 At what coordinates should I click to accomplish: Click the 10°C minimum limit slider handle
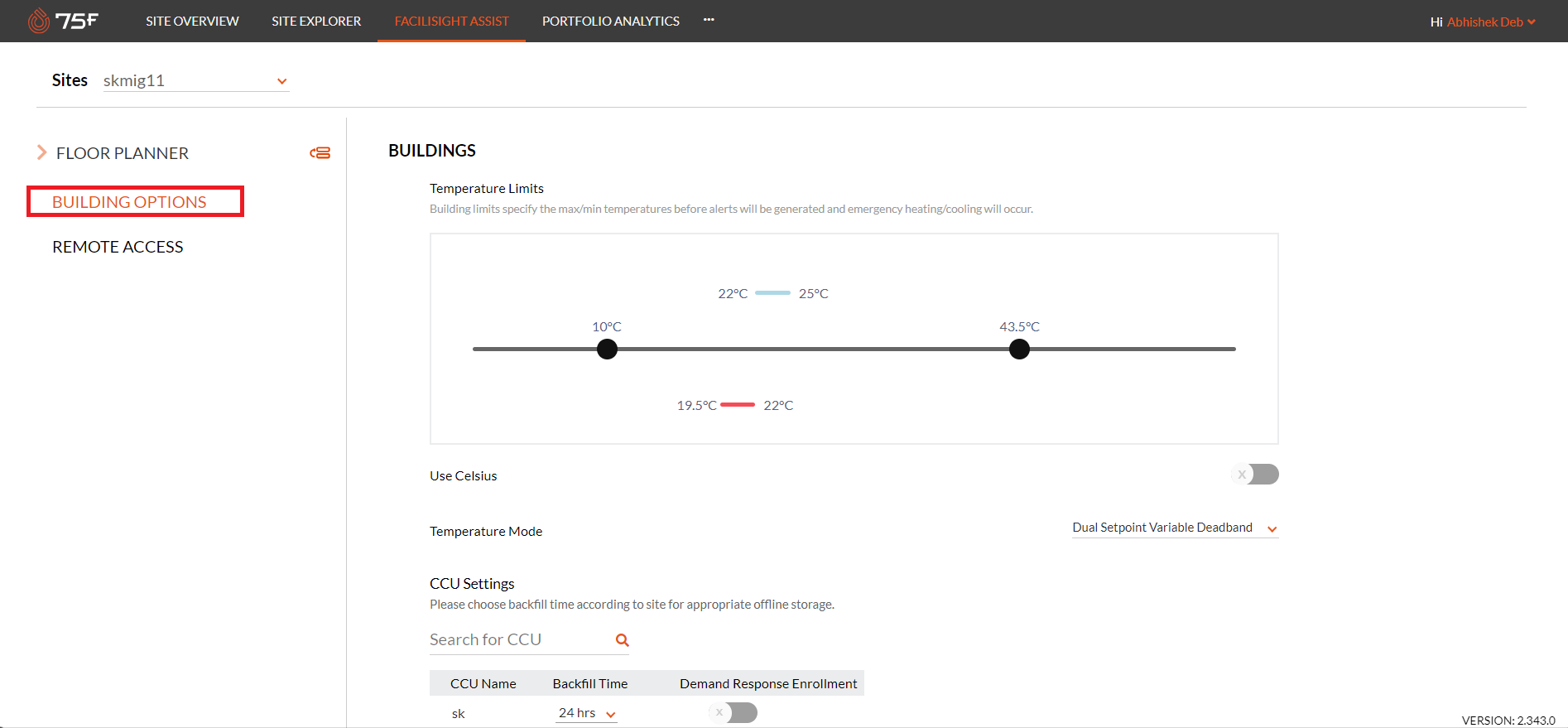click(x=607, y=350)
